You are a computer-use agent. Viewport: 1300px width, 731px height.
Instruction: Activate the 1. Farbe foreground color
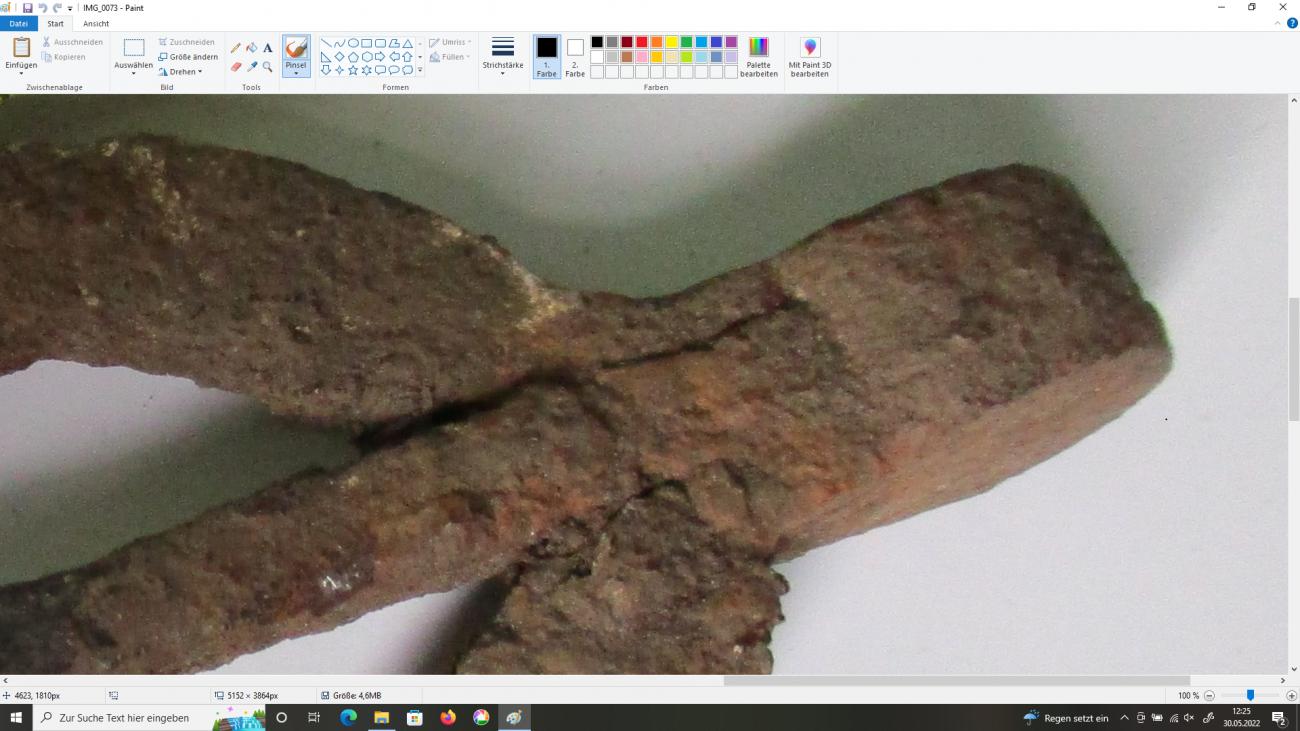pos(547,57)
